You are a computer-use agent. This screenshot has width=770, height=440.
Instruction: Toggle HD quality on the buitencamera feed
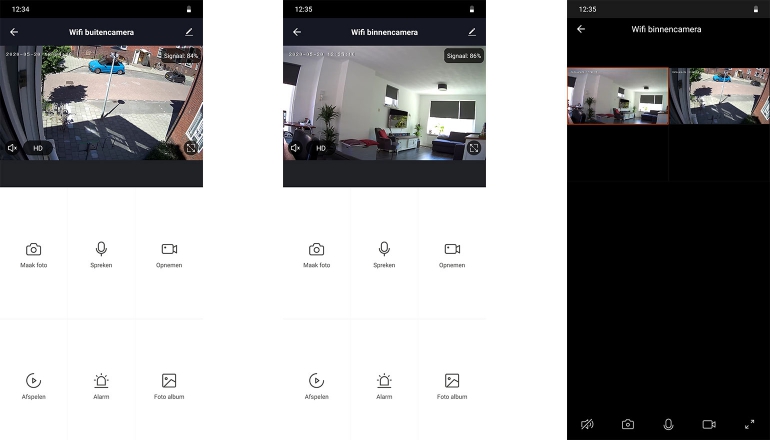click(x=38, y=148)
